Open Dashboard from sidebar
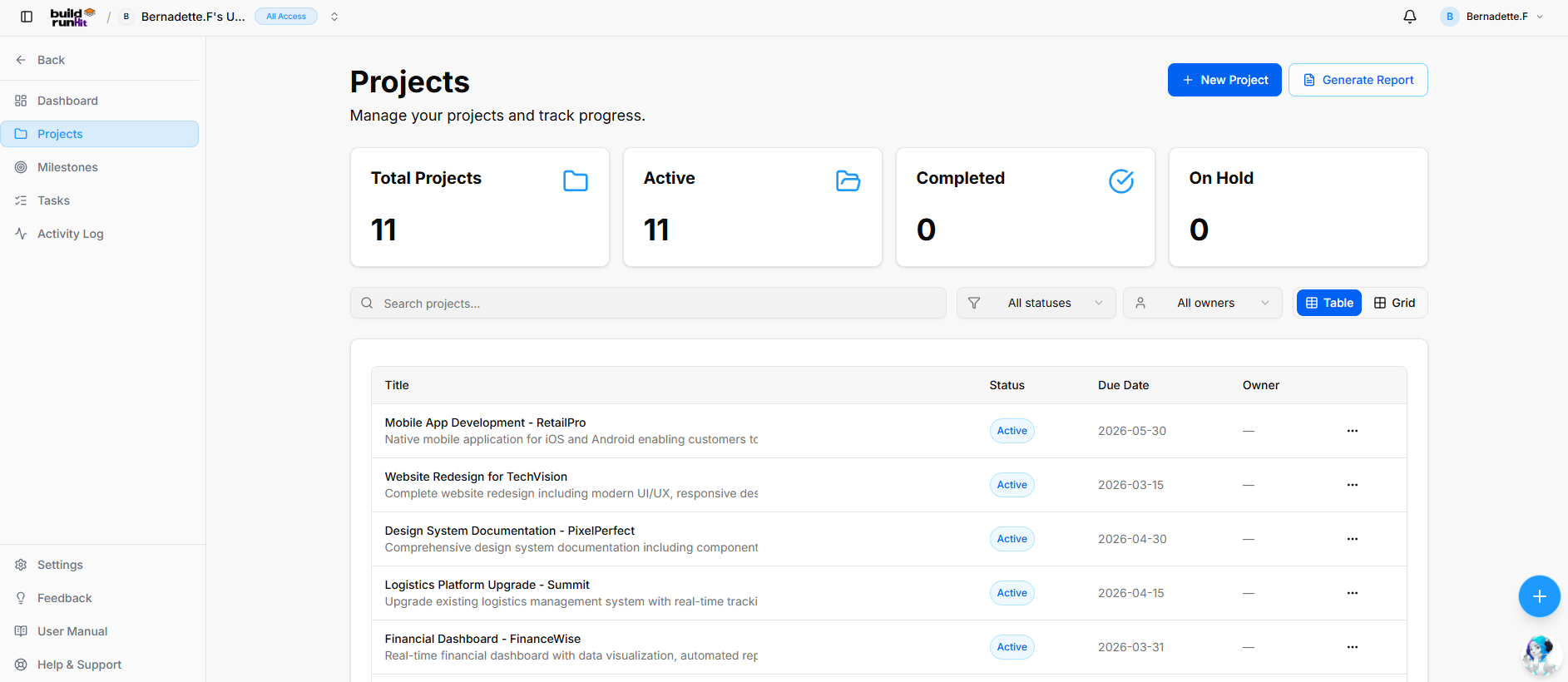Screen dimensions: 1568x682 pyautogui.click(x=100, y=101)
